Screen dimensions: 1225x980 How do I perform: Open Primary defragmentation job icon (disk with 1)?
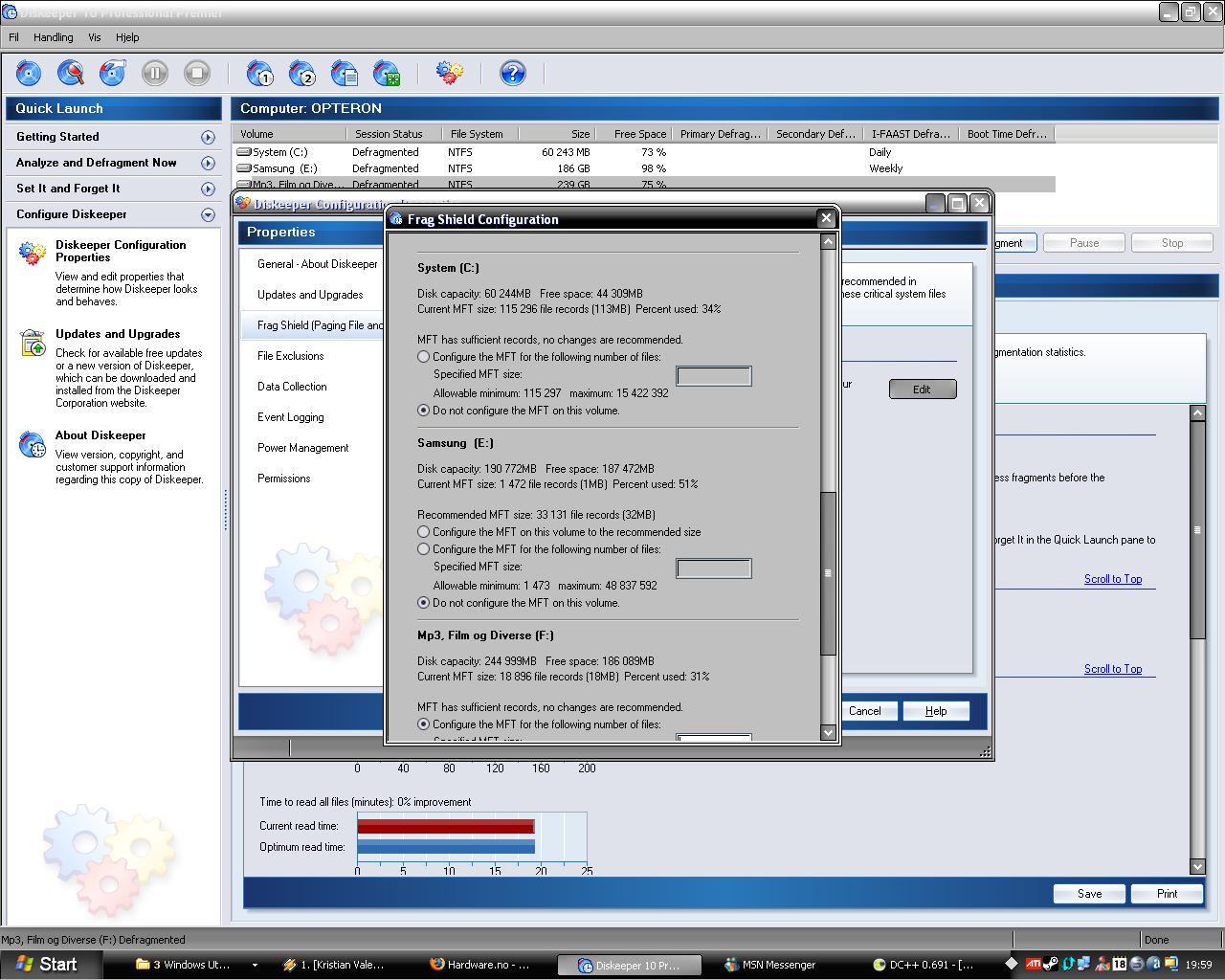(260, 73)
